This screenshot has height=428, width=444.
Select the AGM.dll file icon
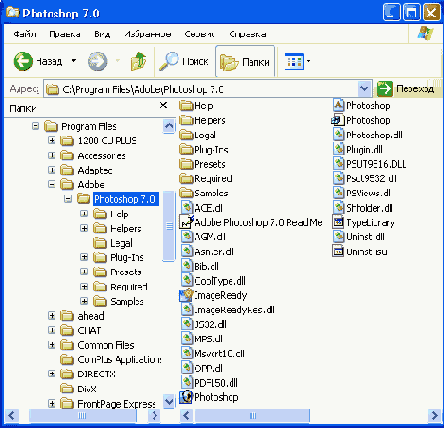tap(187, 237)
